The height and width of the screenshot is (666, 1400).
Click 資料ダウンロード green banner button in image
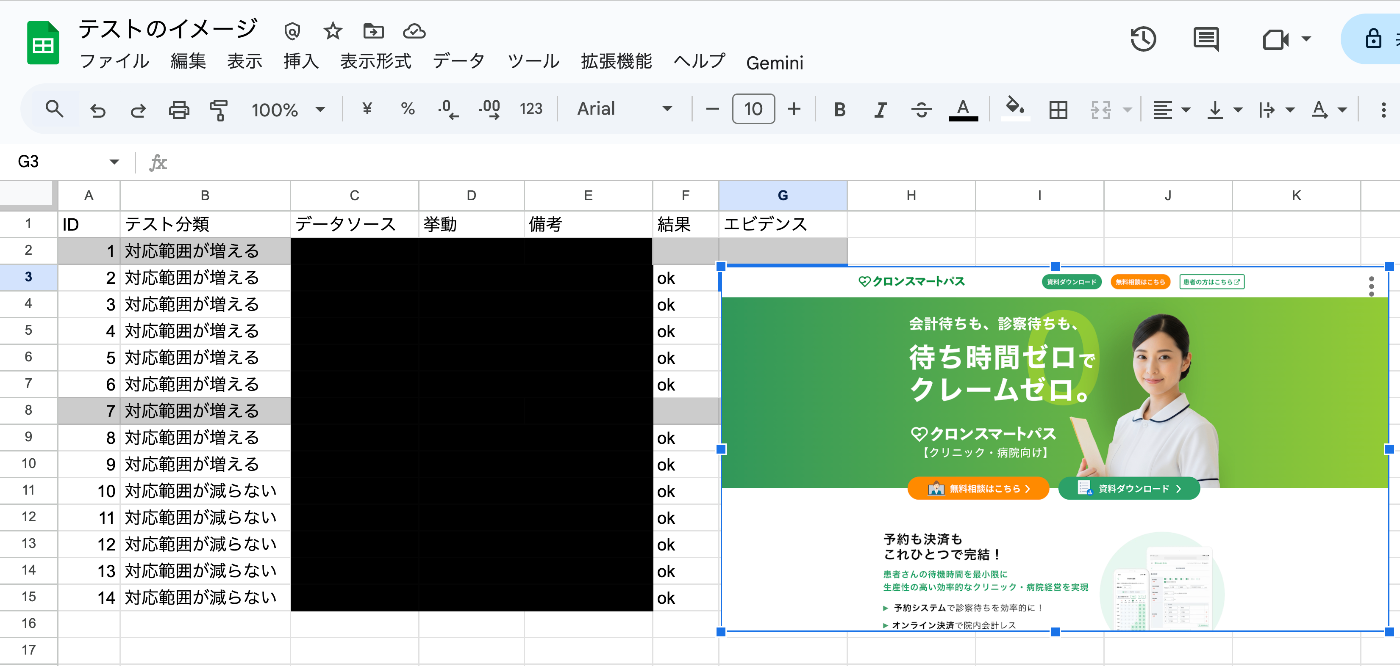(1129, 489)
